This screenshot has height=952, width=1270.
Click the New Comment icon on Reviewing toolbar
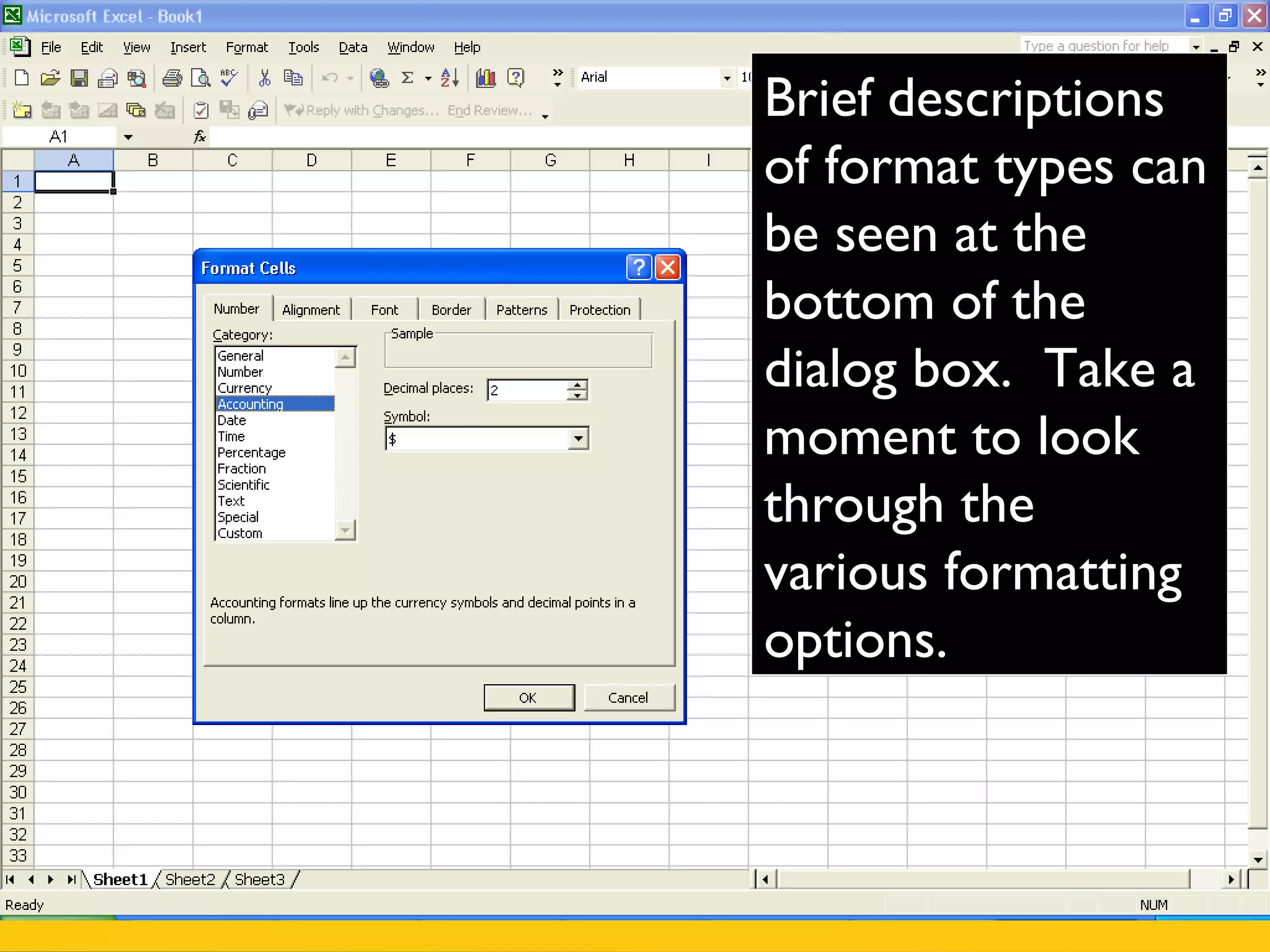(x=22, y=110)
